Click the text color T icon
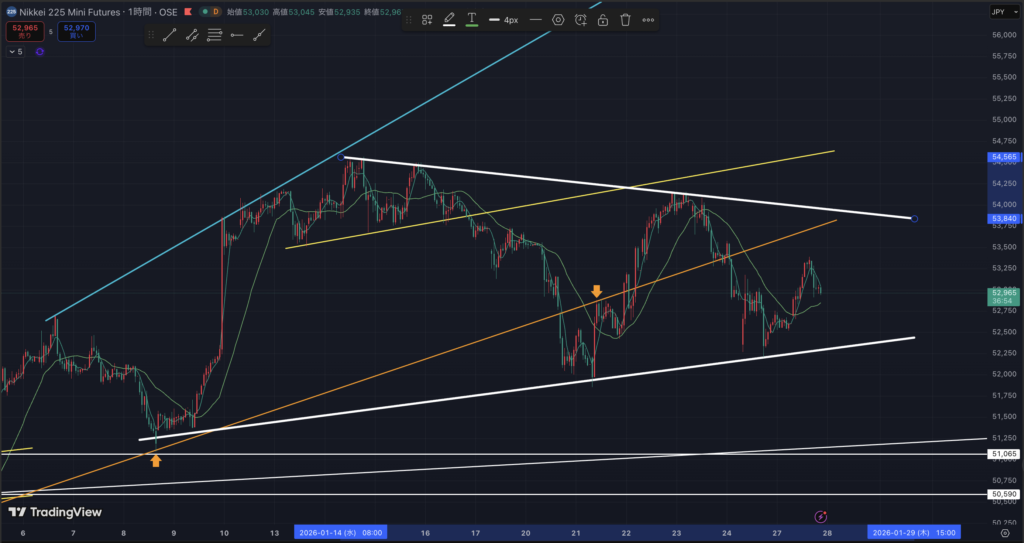The width and height of the screenshot is (1024, 543). pos(472,20)
